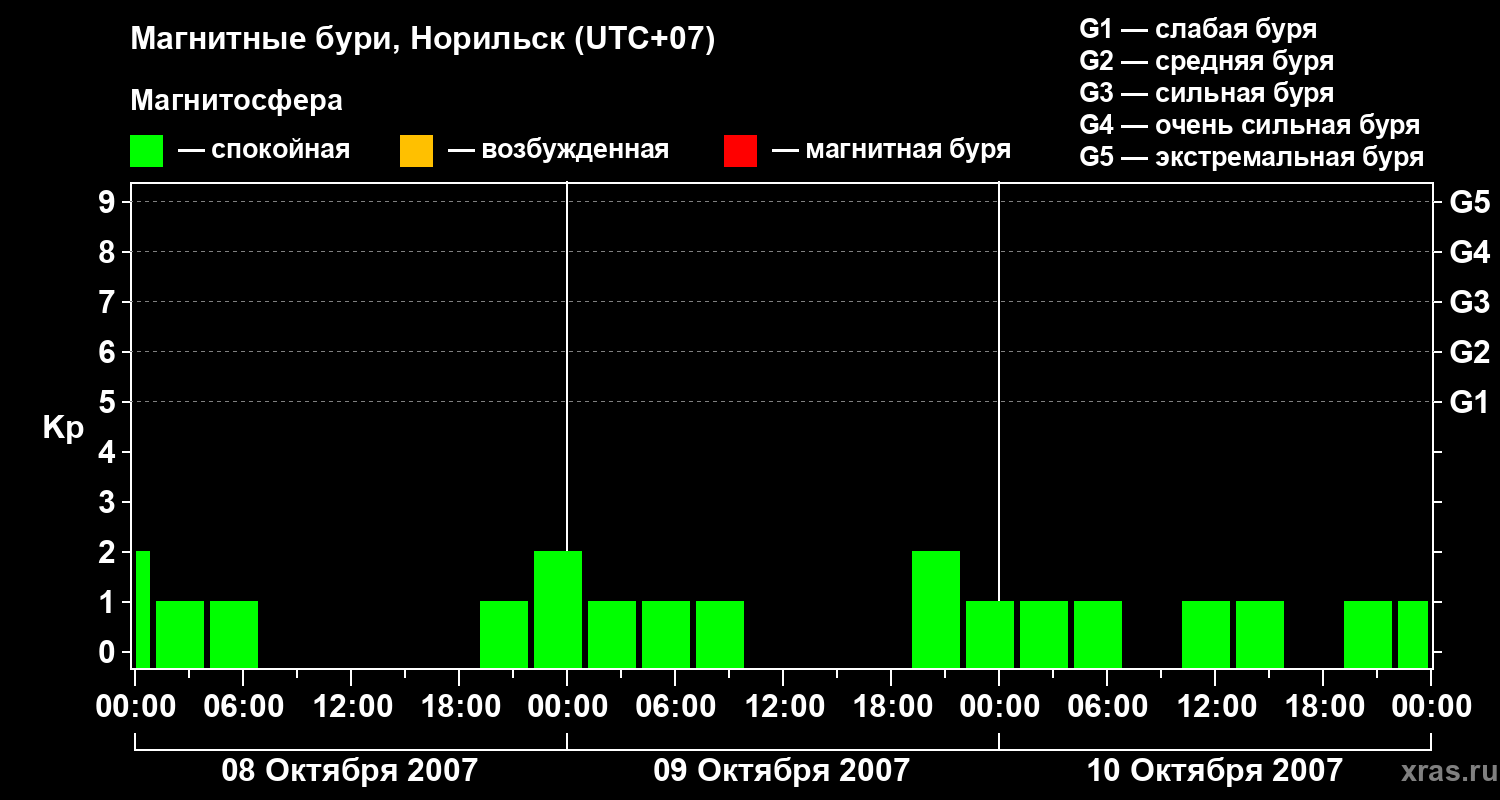Click the 'Kp' axis label
Screen dimensions: 1500x800
point(63,428)
